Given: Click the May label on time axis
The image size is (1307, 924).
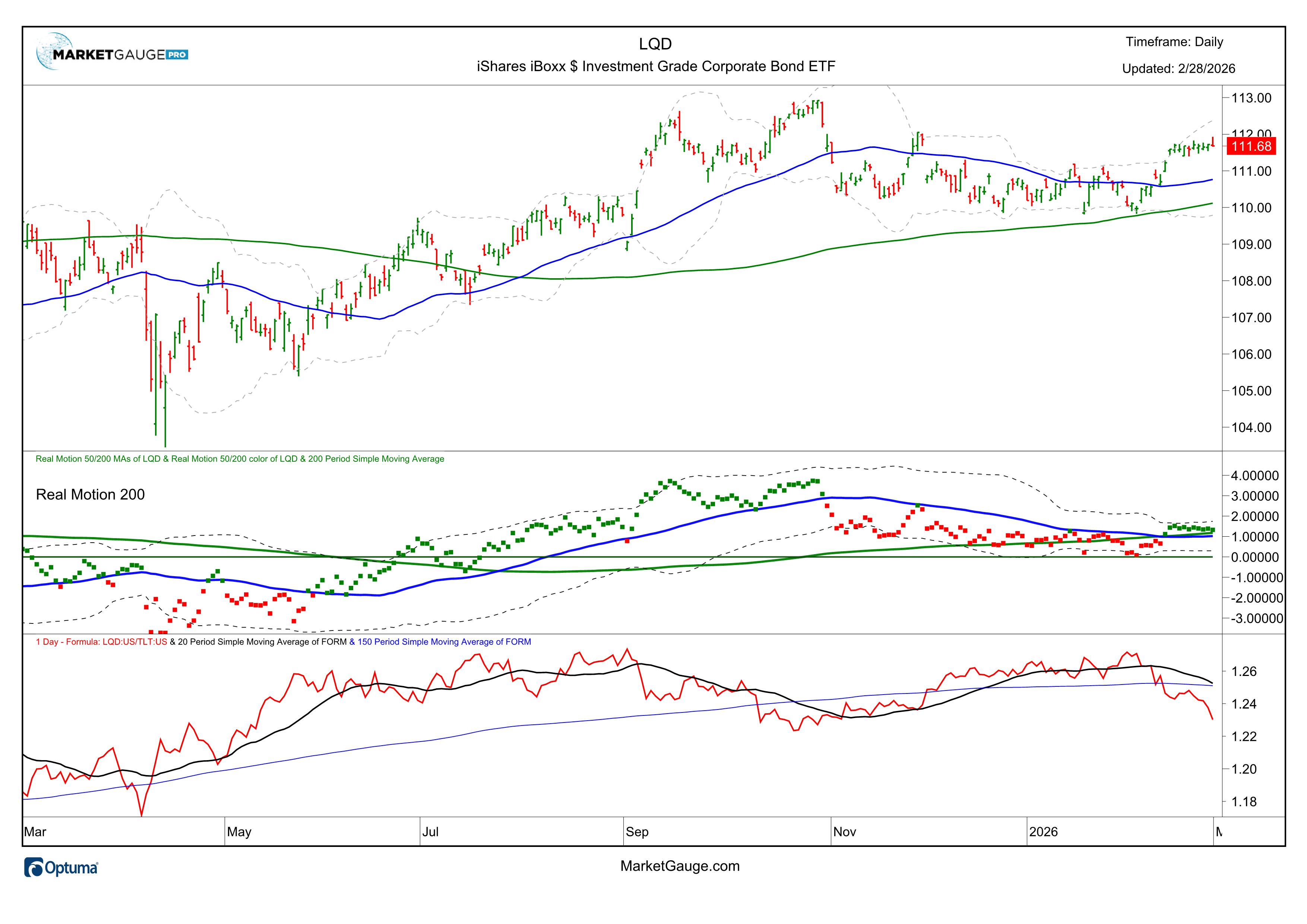Looking at the screenshot, I should click(239, 832).
